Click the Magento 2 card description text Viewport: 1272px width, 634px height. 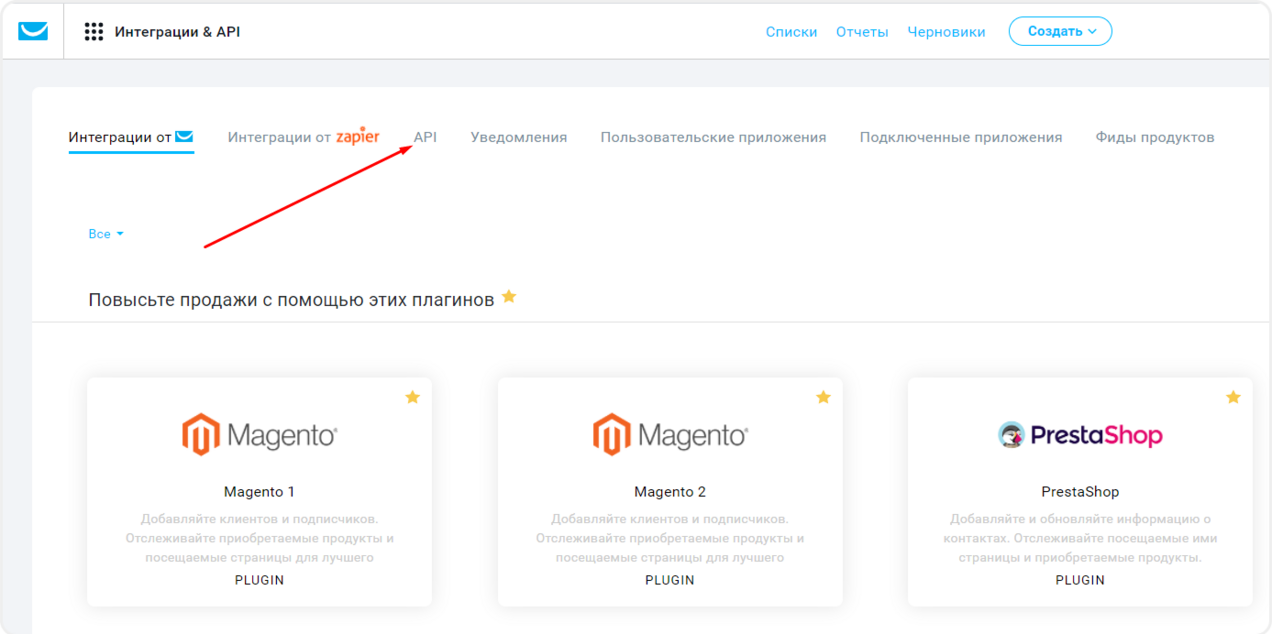point(670,538)
